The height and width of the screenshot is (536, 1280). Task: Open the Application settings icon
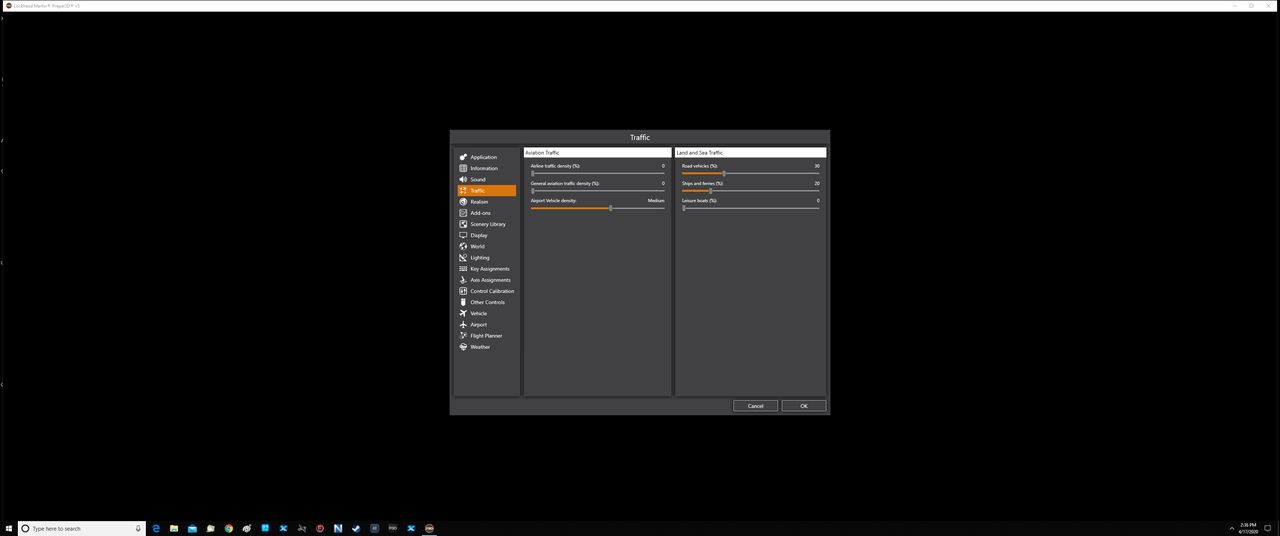(x=463, y=157)
